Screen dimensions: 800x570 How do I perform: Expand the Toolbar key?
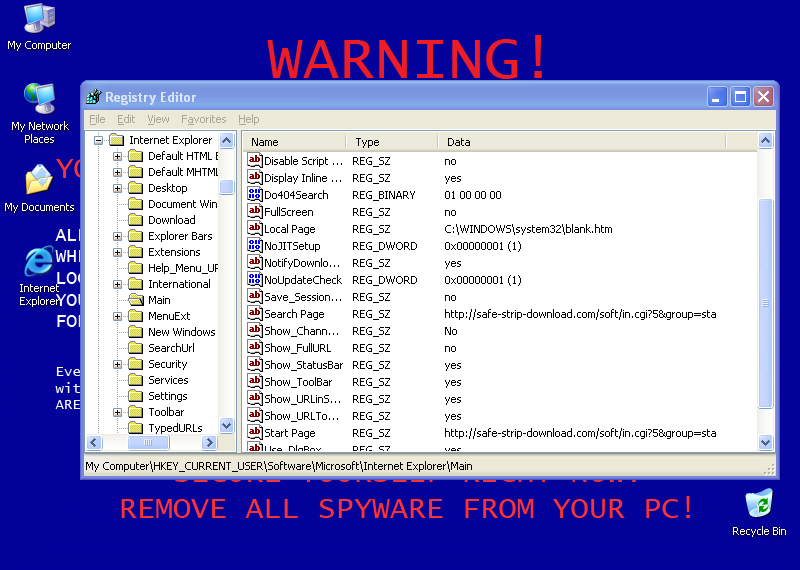pos(117,412)
